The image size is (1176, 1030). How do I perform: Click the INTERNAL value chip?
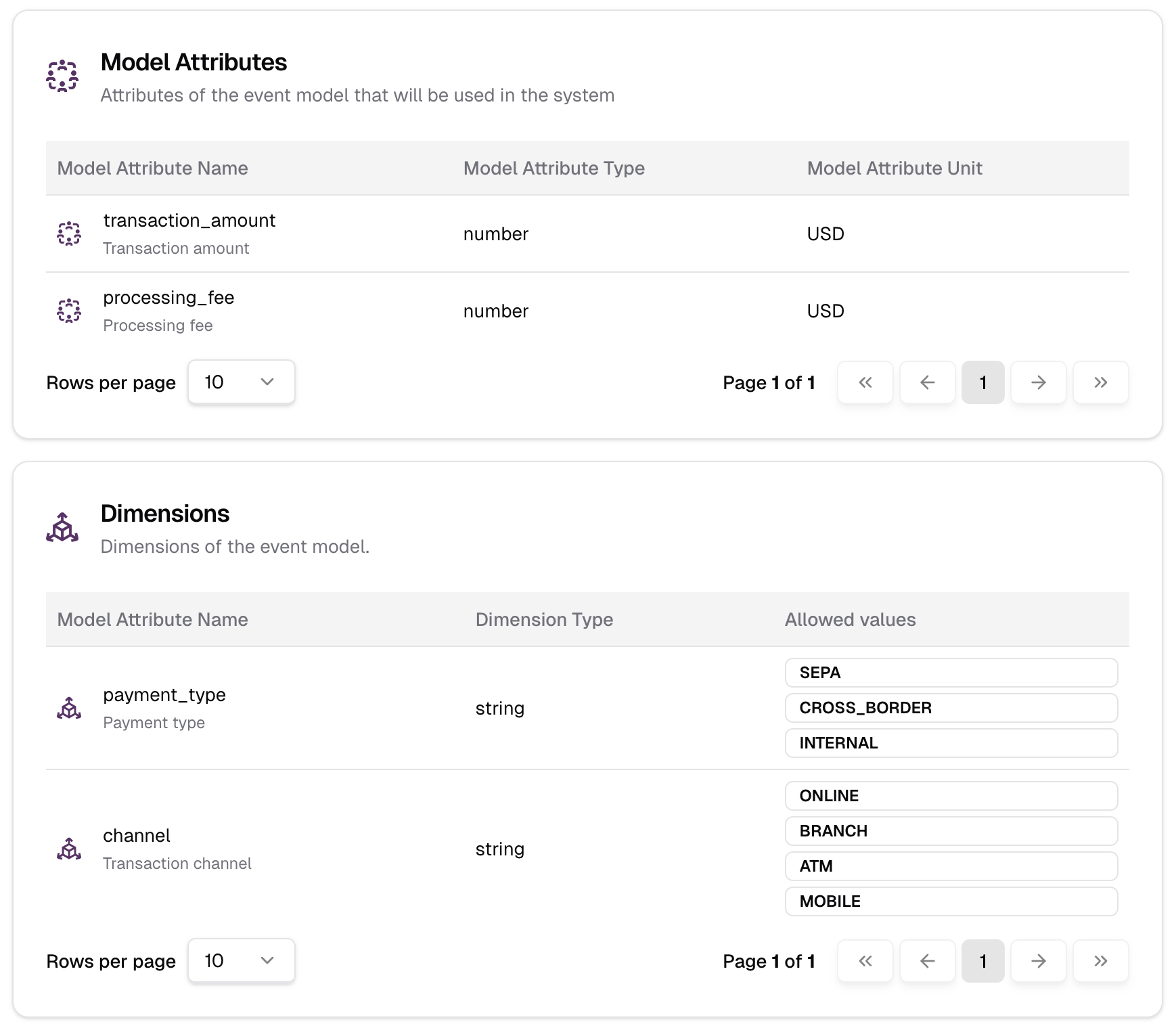click(x=951, y=743)
